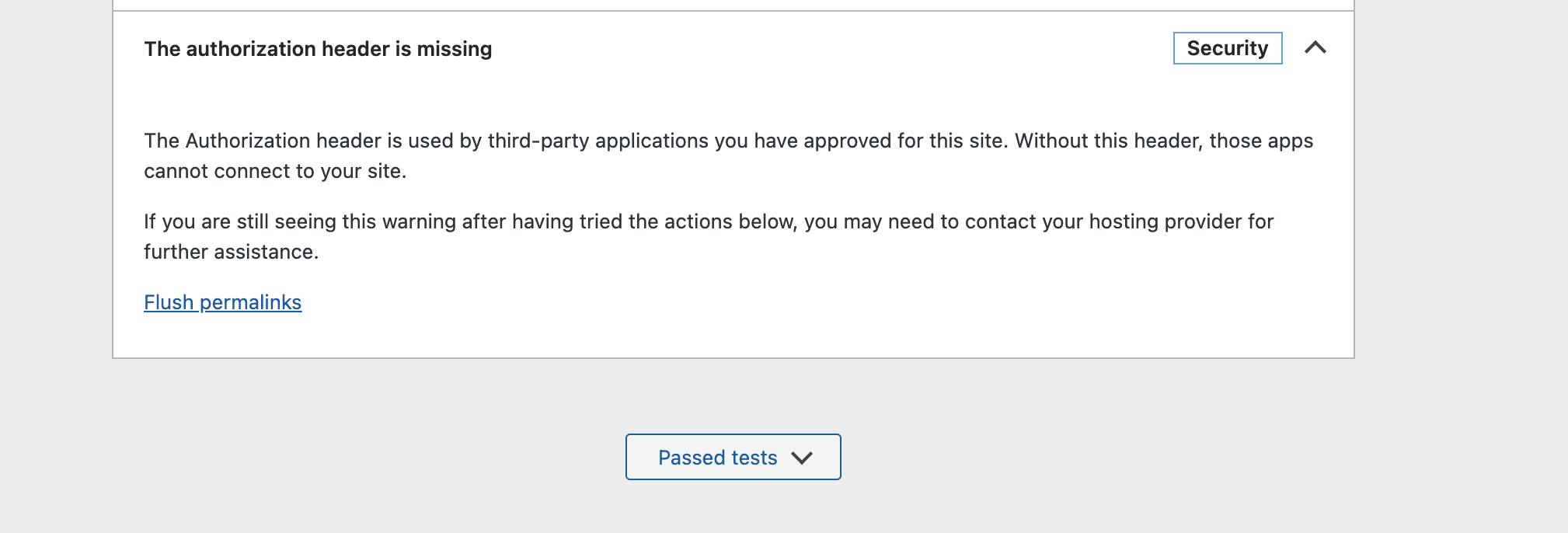Toggle the 'The authorization header is missing' heading
1568x533 pixels.
318,49
